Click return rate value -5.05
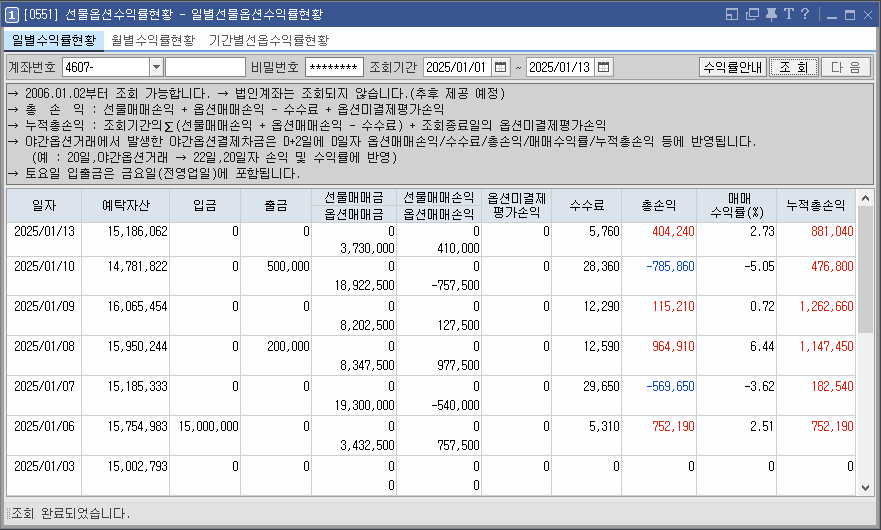881x530 pixels. click(759, 266)
